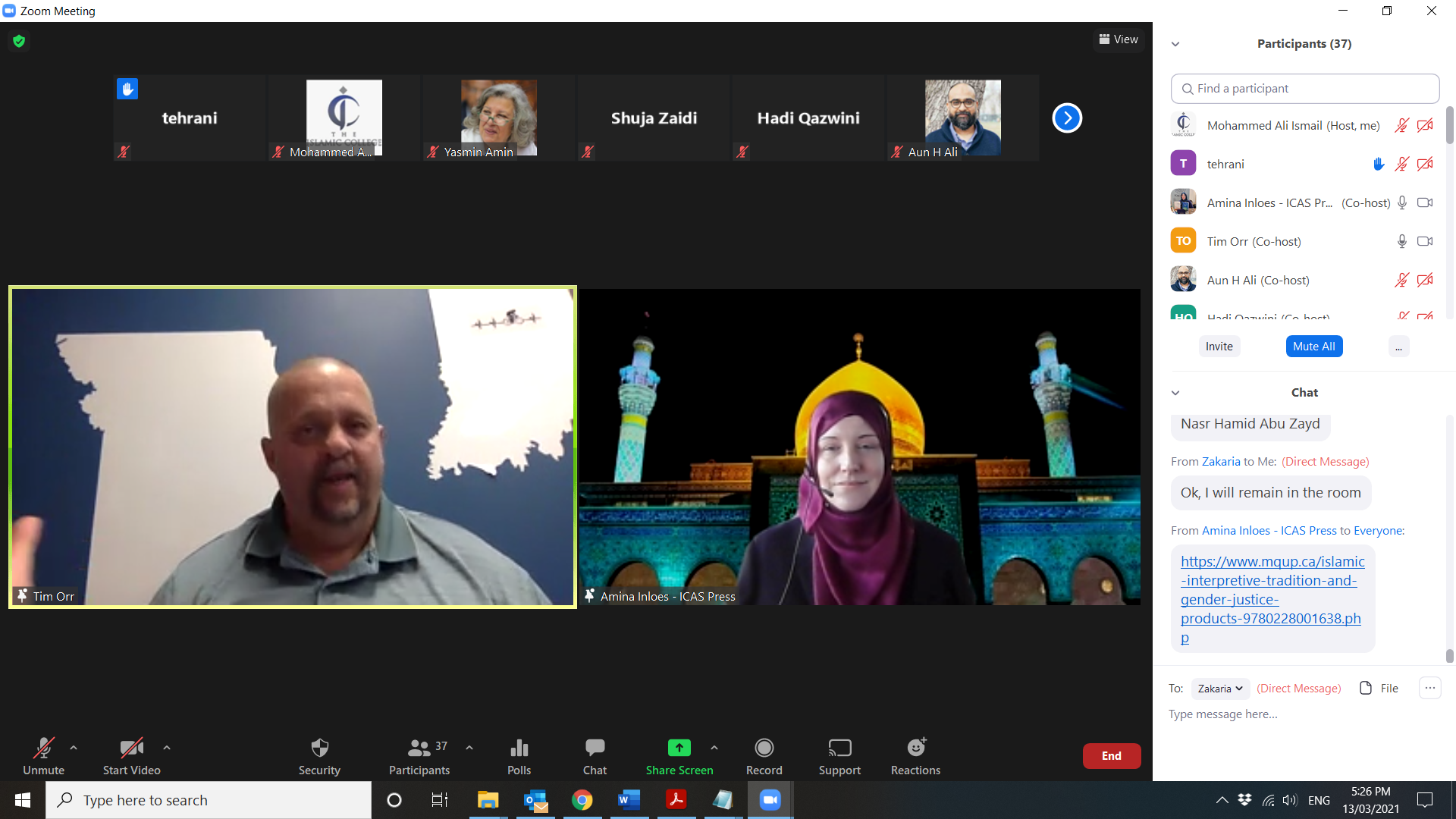Open the mqup.ca link in chat
The height and width of the screenshot is (819, 1456).
pyautogui.click(x=1272, y=599)
